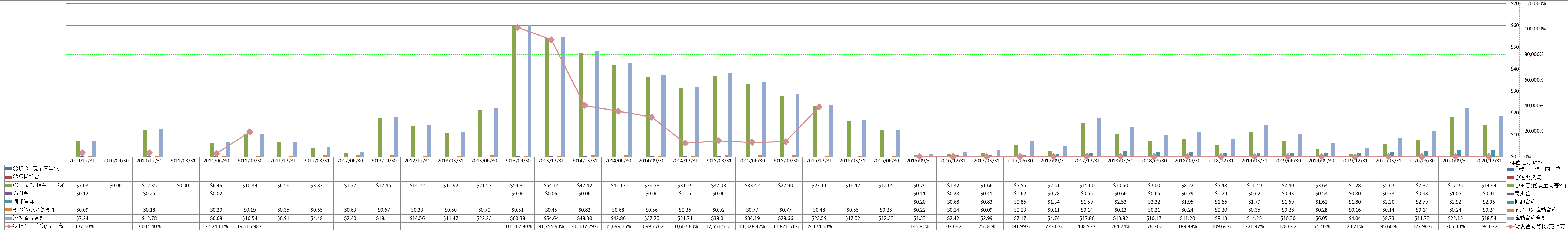The image size is (1568, 231).
Task: Click the $16.47 cell under 2016/03/31
Action: tap(852, 185)
